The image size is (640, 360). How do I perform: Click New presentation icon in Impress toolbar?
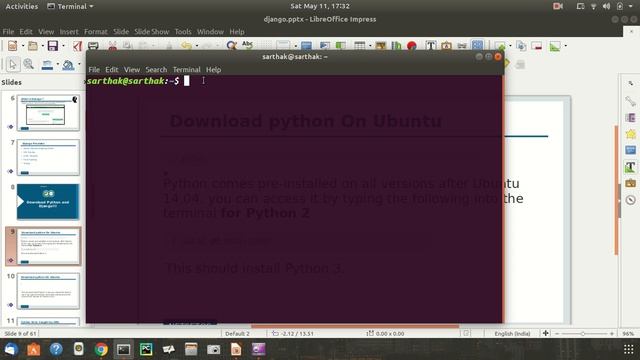pos(13,46)
